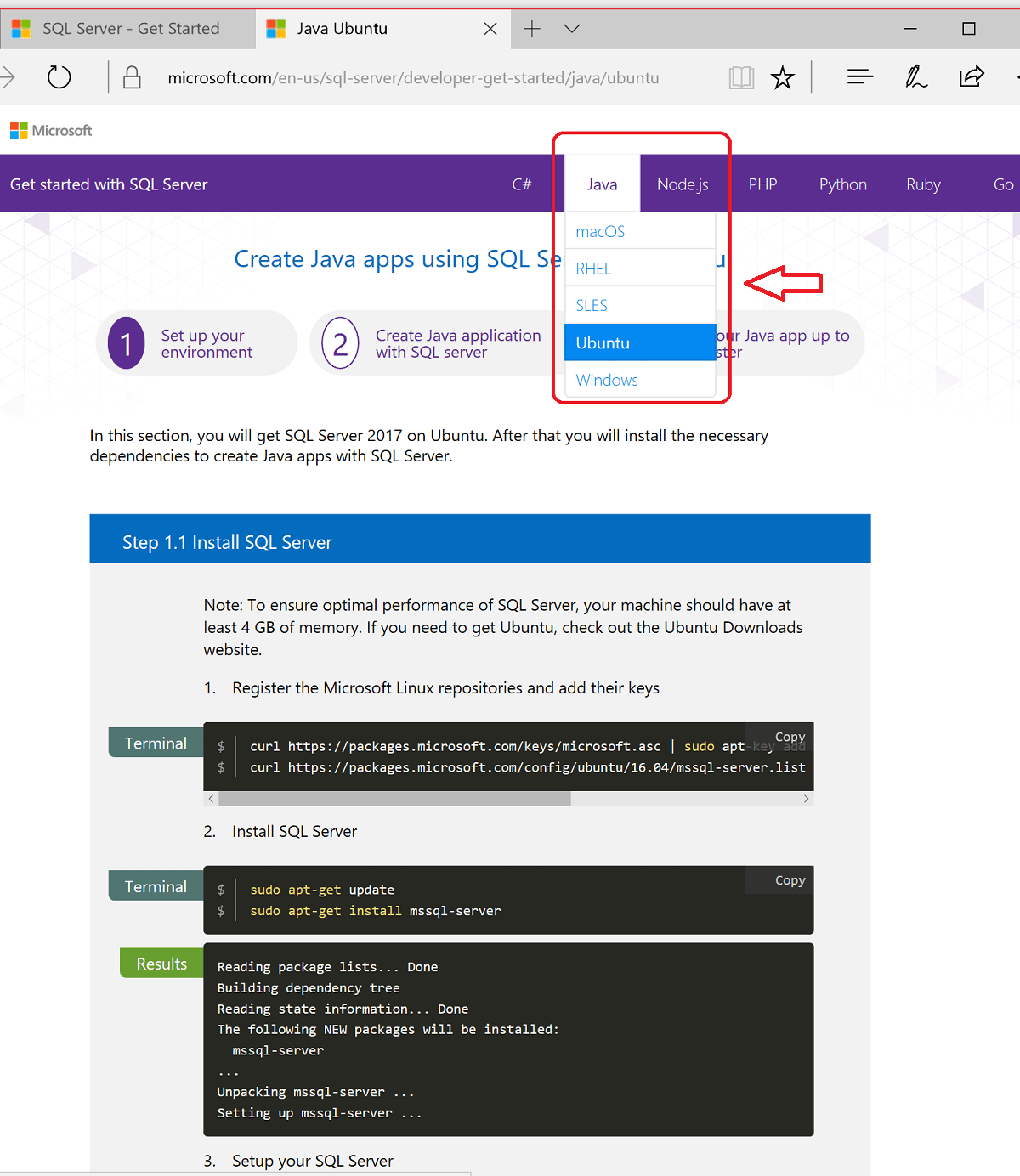1020x1176 pixels.
Task: Copy the curl commands code block
Action: (x=790, y=737)
